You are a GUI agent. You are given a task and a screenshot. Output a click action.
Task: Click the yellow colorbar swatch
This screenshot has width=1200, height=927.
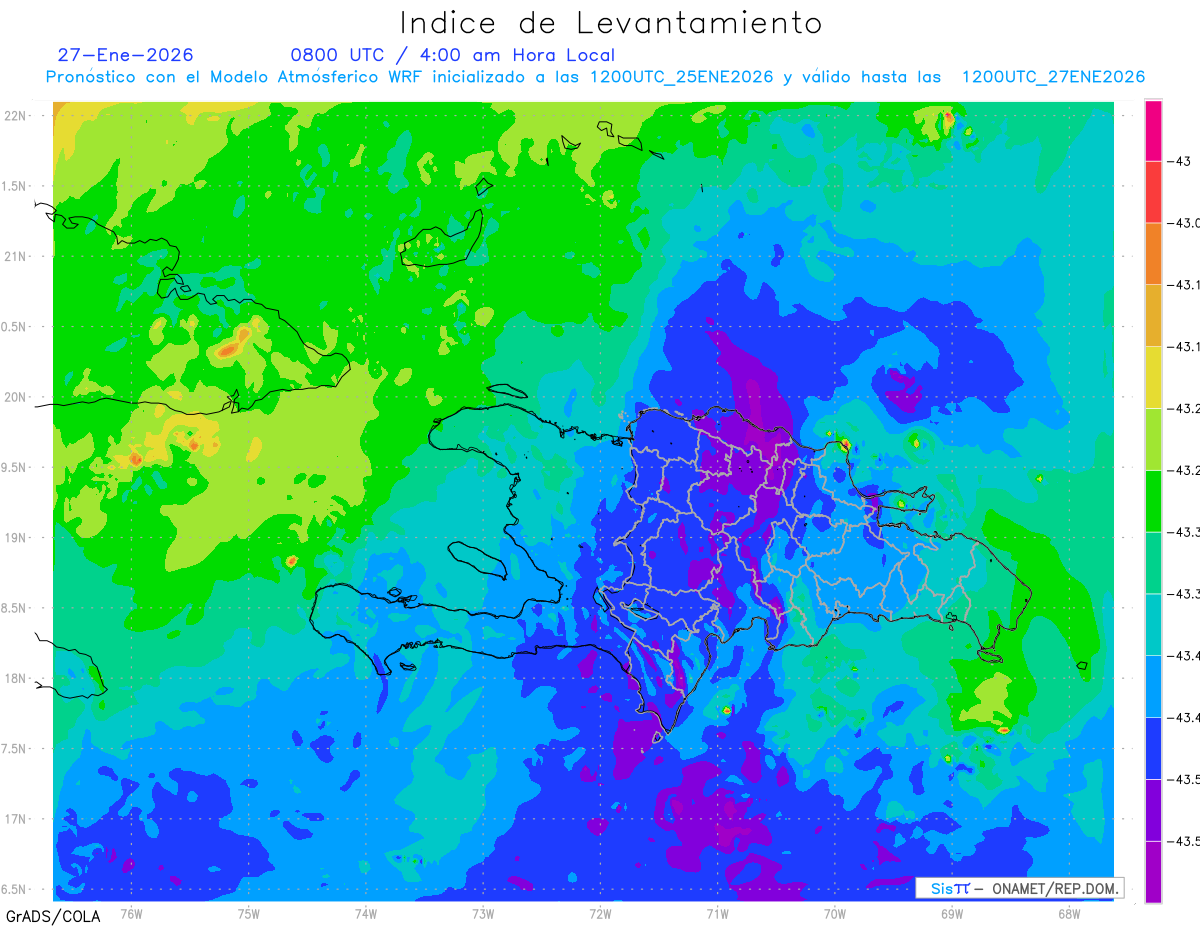(x=1153, y=377)
